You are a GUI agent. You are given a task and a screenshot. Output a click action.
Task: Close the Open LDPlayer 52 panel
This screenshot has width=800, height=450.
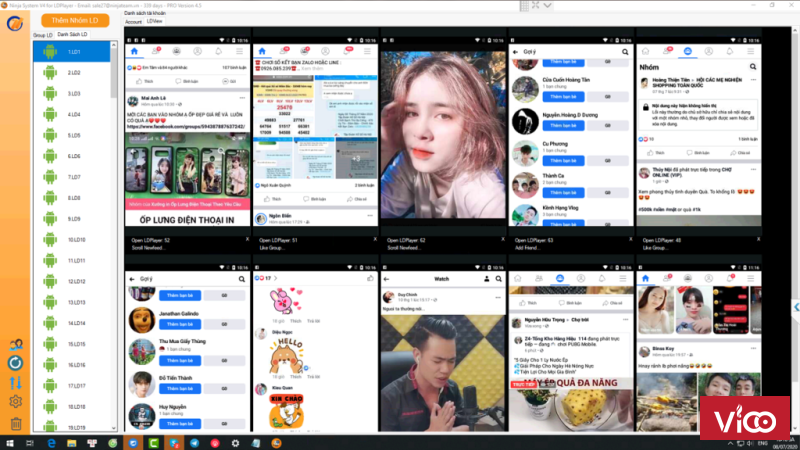pyautogui.click(x=247, y=239)
